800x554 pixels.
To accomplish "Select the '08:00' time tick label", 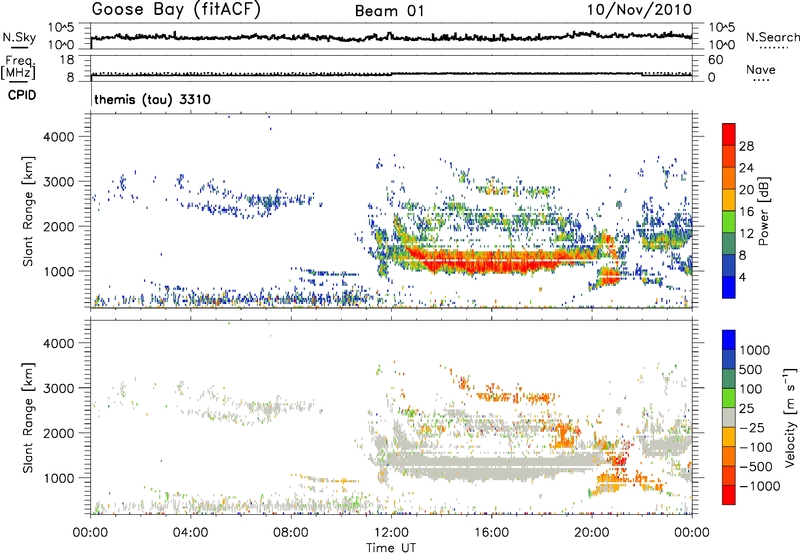I will tap(291, 533).
